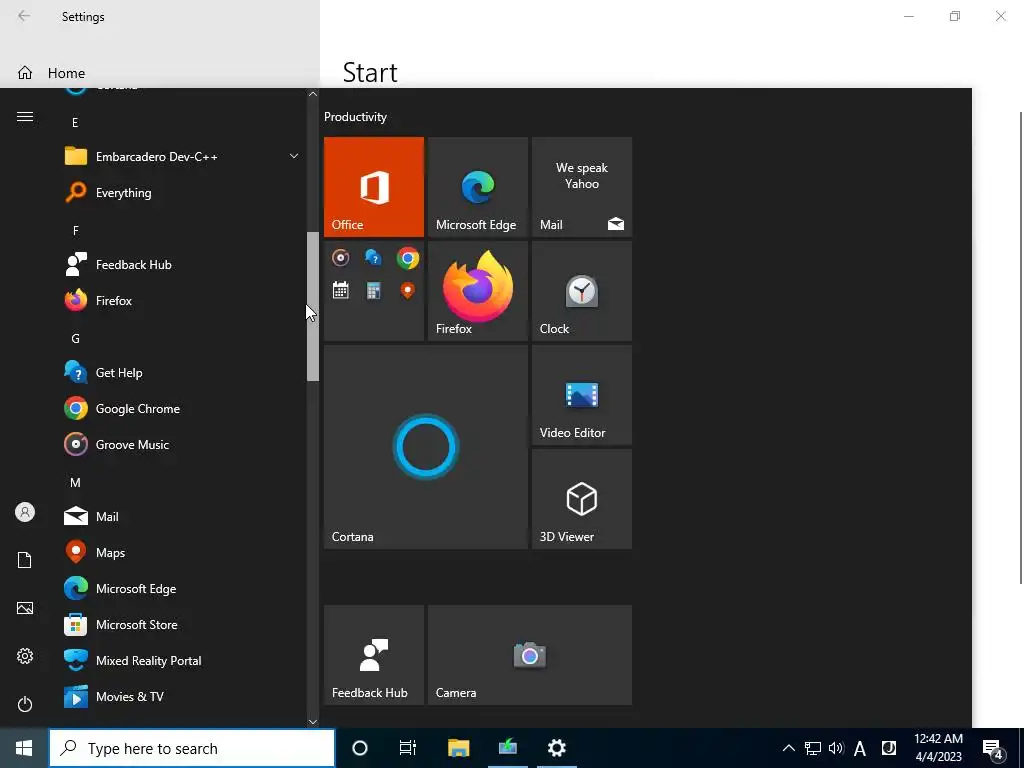
Task: Click the app list scroll-down arrow
Action: click(313, 722)
